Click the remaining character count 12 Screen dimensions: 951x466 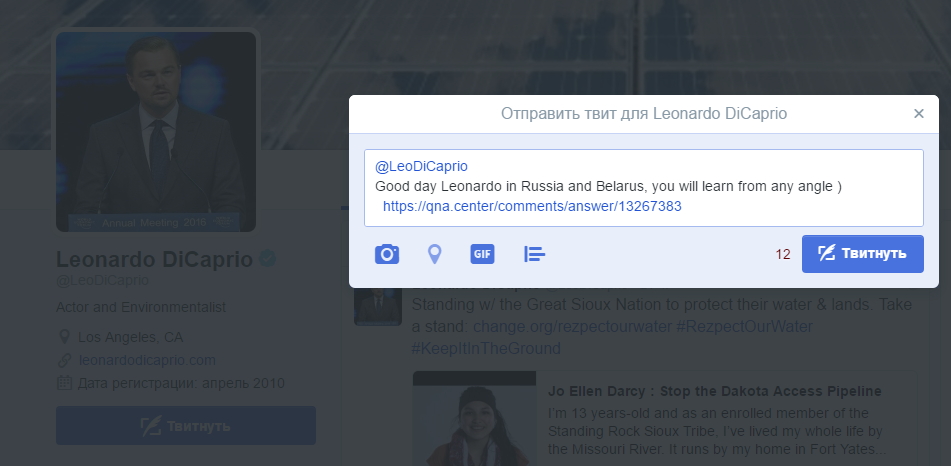coord(783,254)
